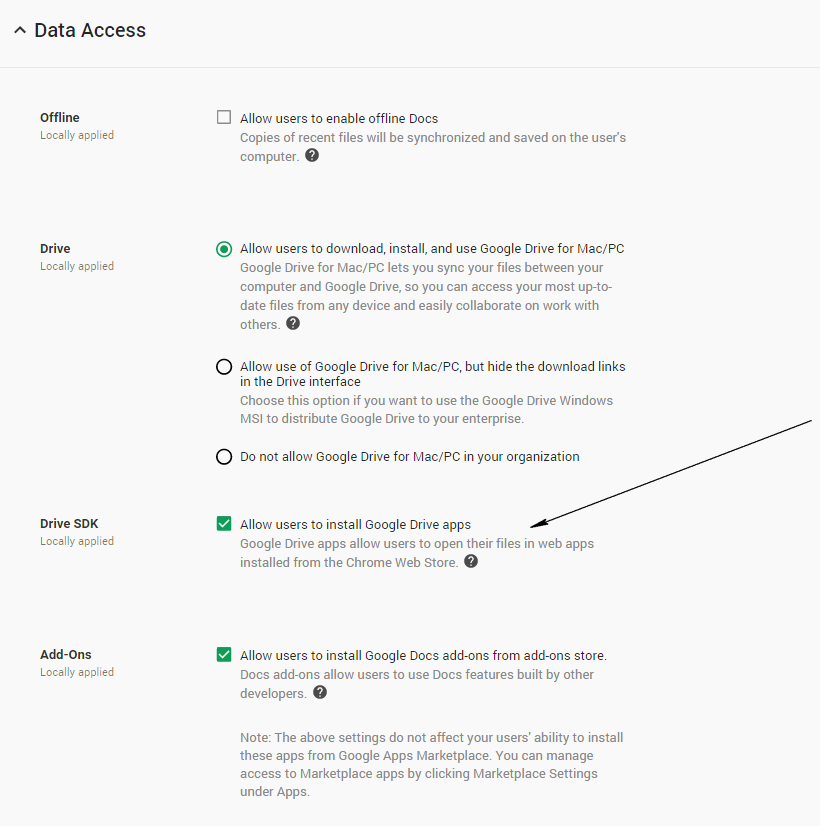Open help icon for Docs add-ons description
This screenshot has width=820, height=826.
pyautogui.click(x=320, y=693)
